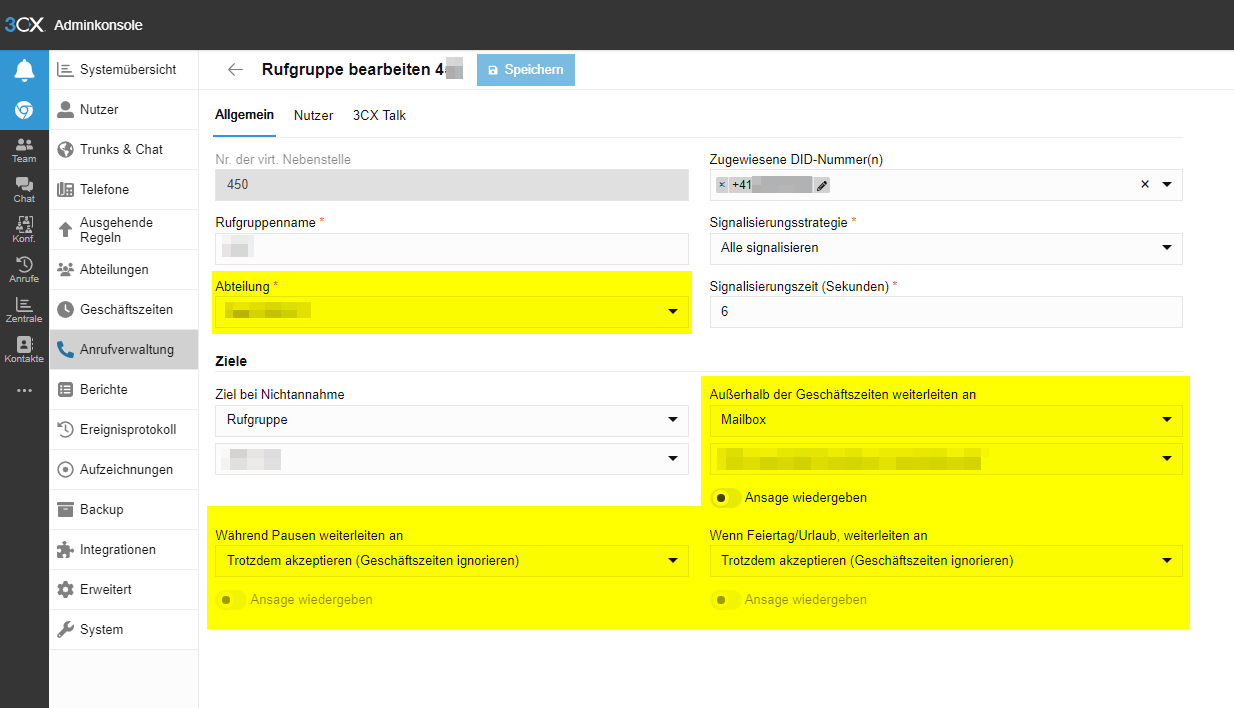Expand the Signalisierungsstrategie dropdown
Image resolution: width=1234 pixels, height=708 pixels.
[946, 248]
